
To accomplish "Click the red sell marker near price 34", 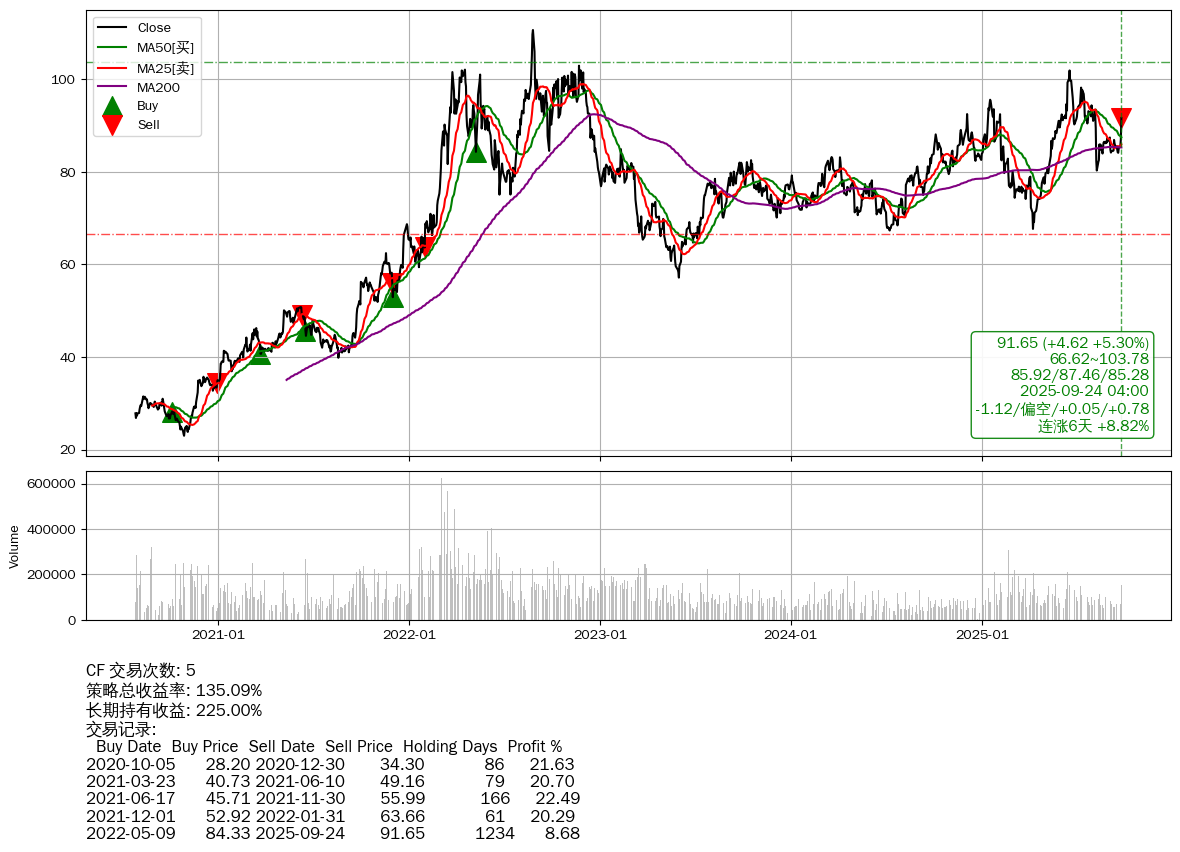I will tap(216, 382).
